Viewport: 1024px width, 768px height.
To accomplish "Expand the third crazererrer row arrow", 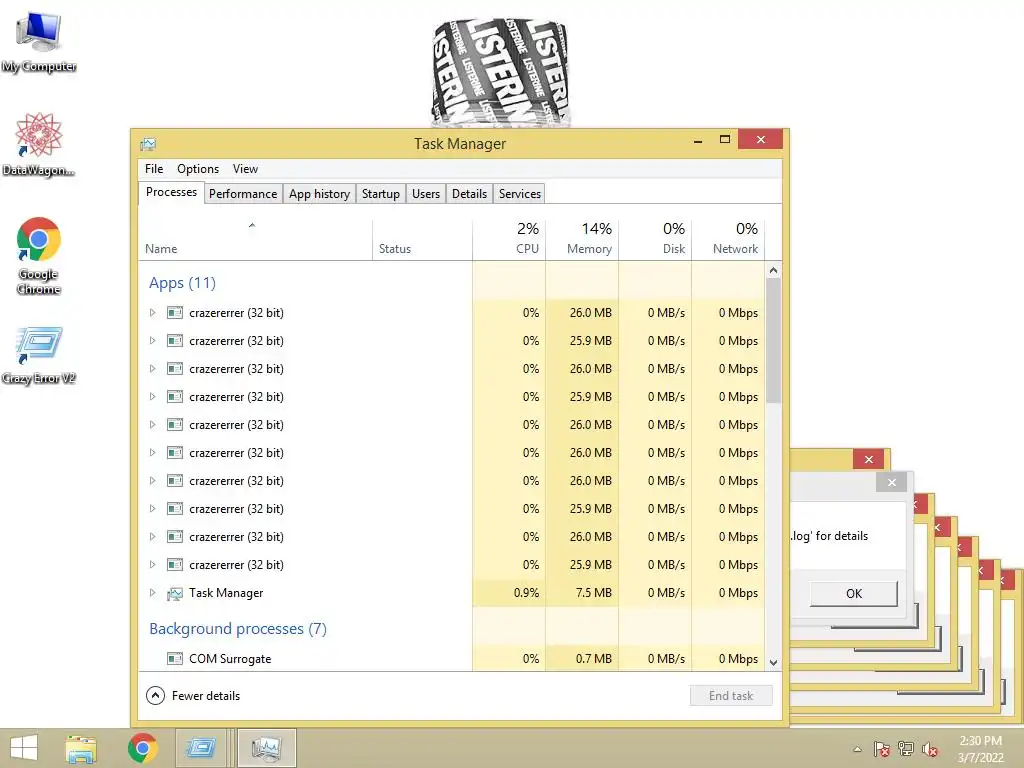I will tap(152, 369).
